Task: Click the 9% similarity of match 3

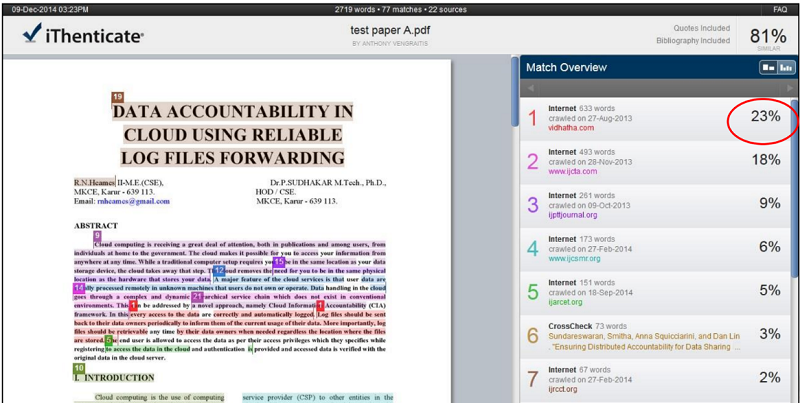Action: coord(770,204)
